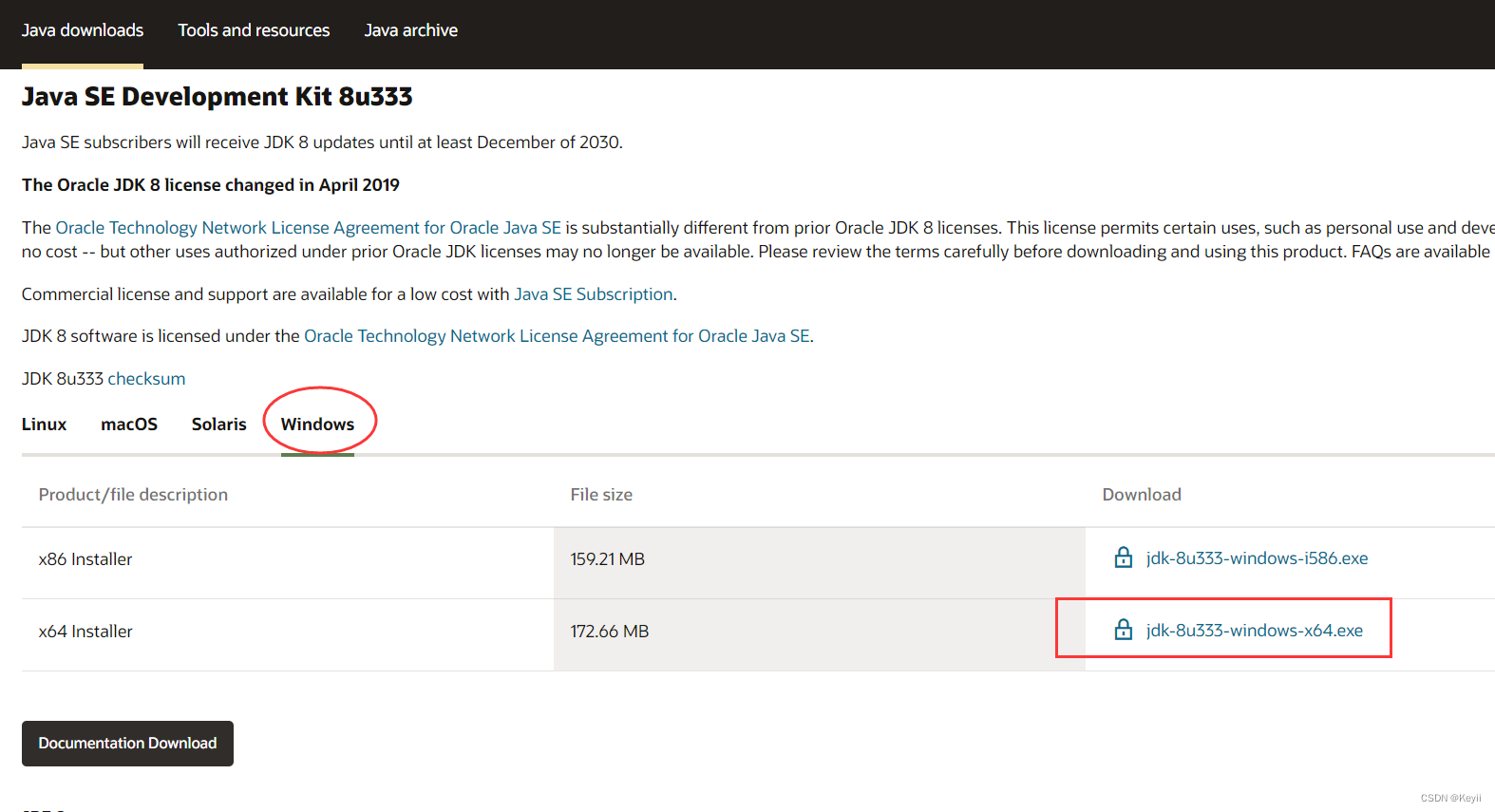The width and height of the screenshot is (1495, 812).
Task: Open the Java archive tab
Action: click(x=411, y=30)
